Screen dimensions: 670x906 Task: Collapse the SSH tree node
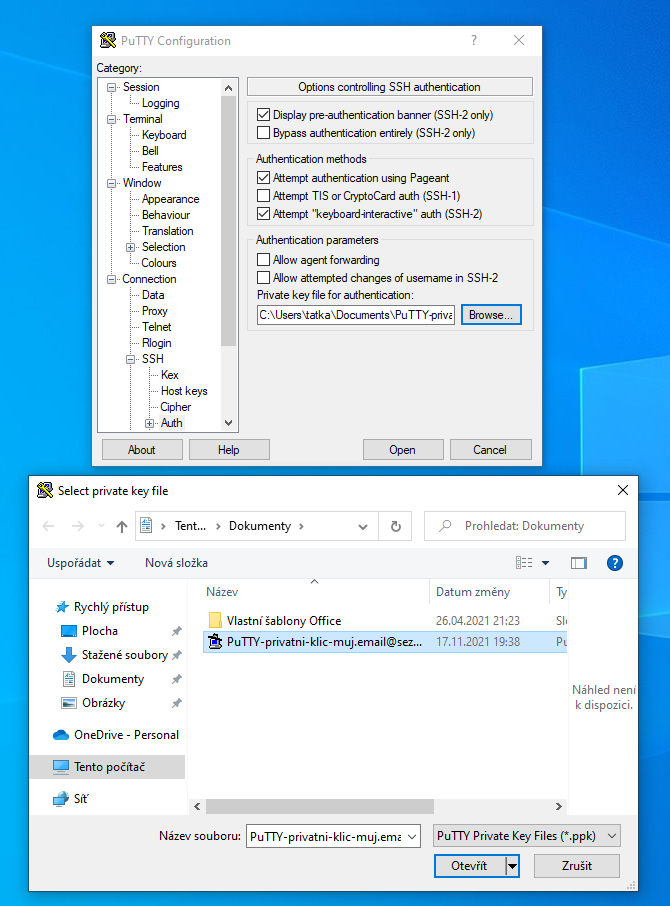[131, 359]
